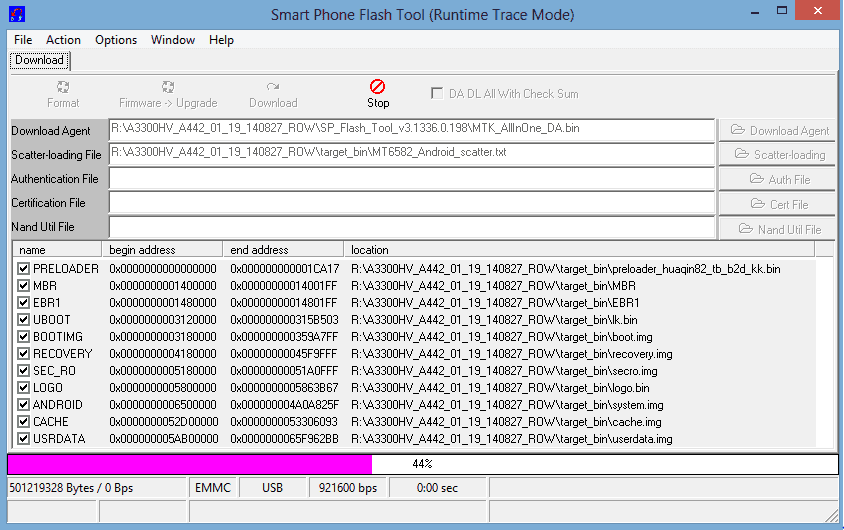Sort by the end address column header
The image size is (844, 530).
tap(283, 250)
